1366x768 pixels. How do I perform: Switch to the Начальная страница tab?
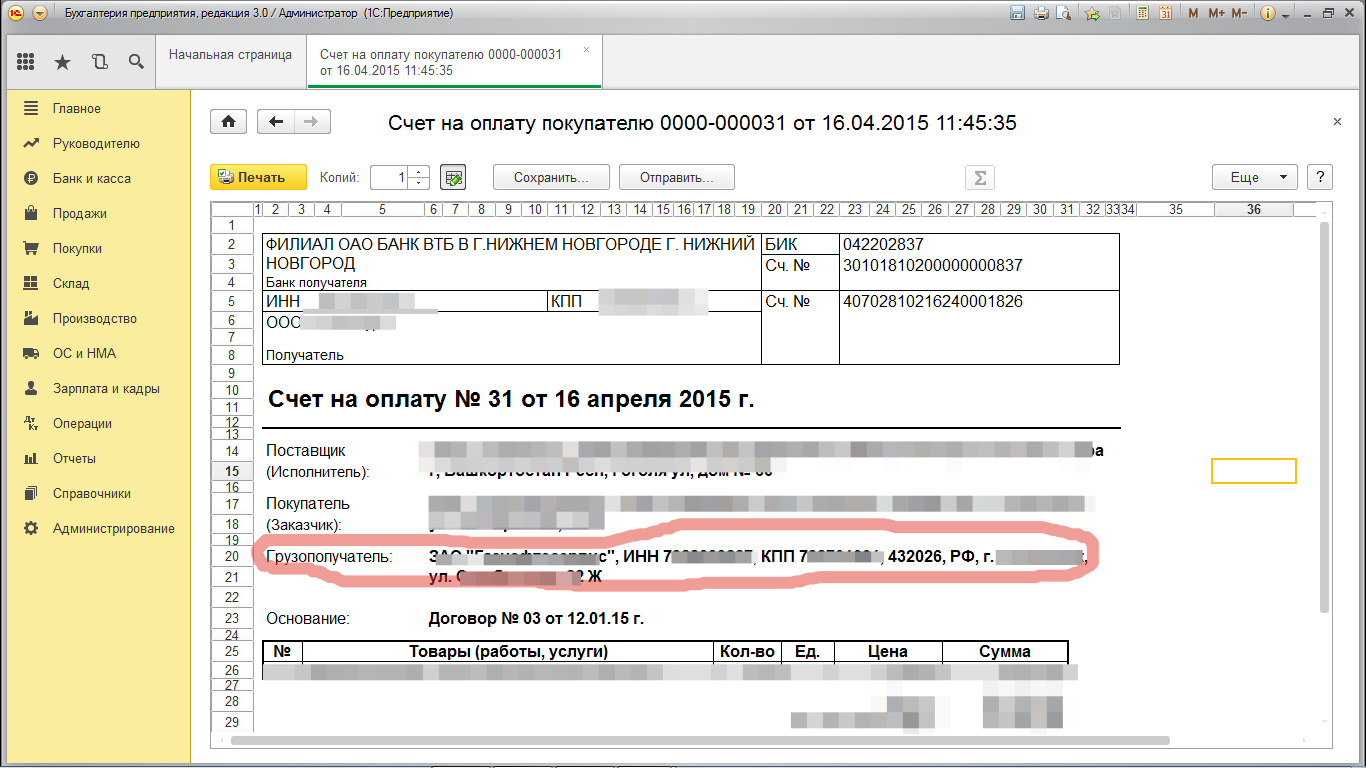point(230,55)
